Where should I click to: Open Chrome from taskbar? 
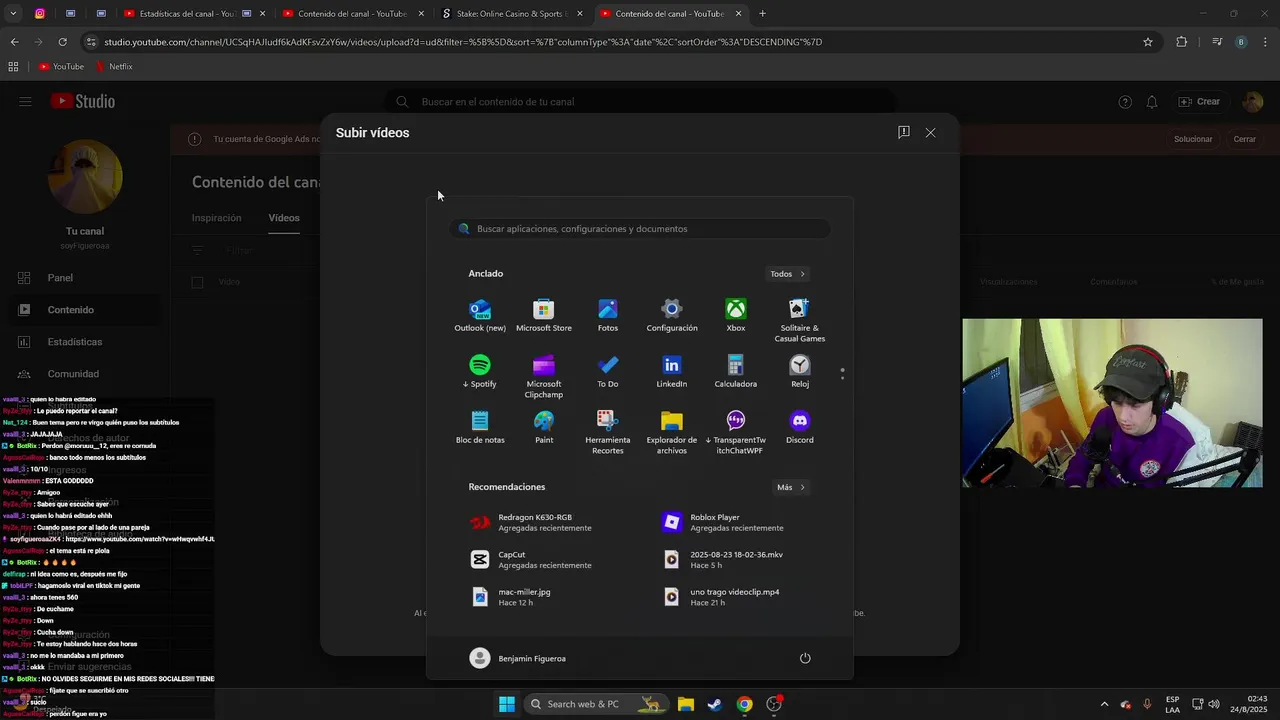coord(744,704)
